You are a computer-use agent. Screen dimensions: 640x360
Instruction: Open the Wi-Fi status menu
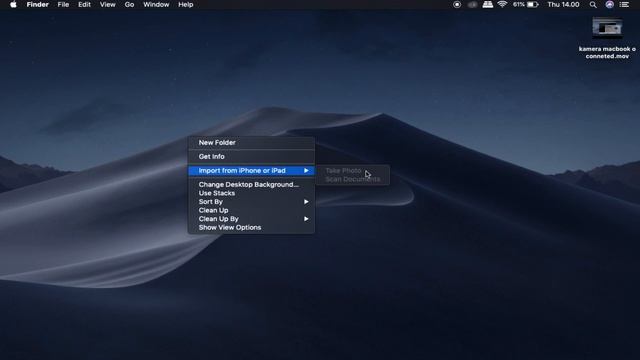502,4
